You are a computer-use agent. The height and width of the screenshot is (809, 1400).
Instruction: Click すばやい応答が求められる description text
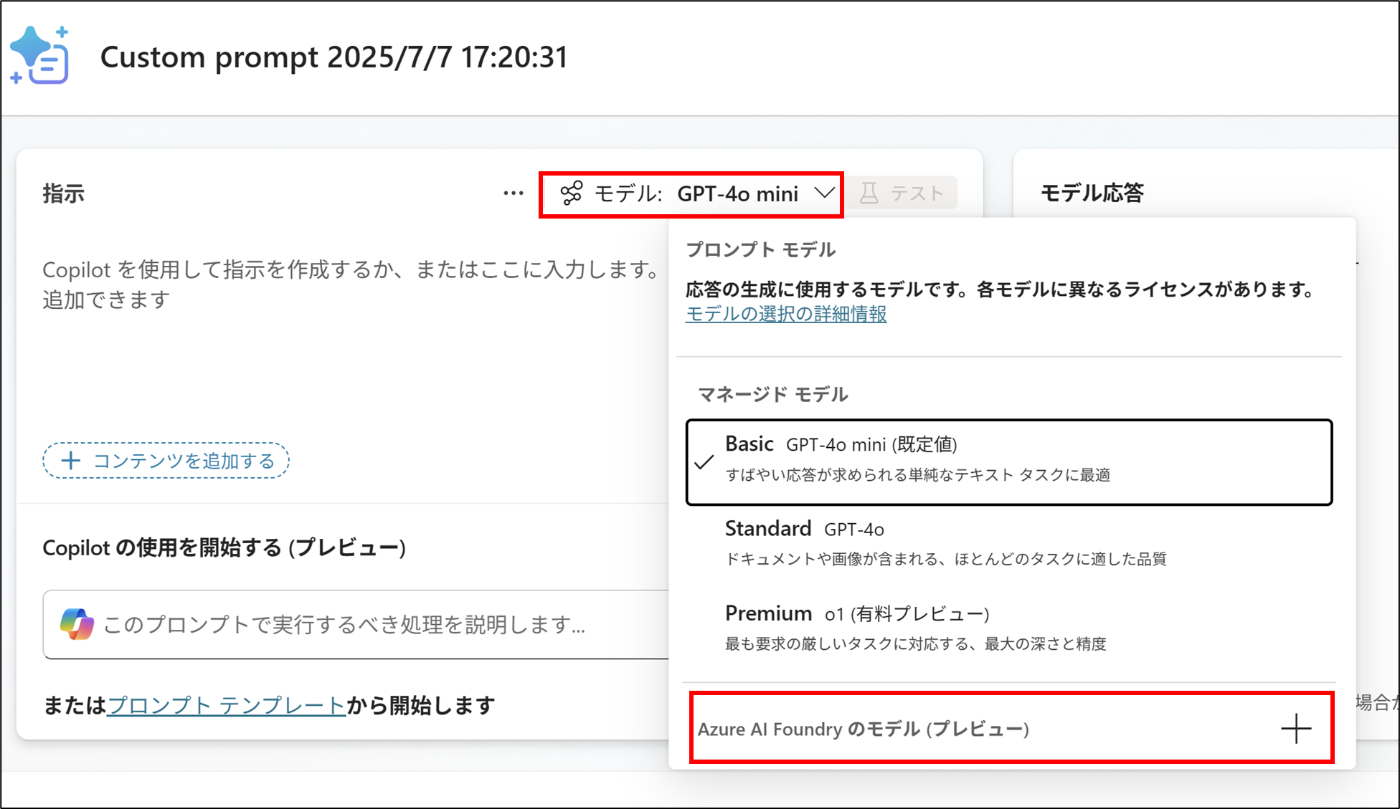pos(918,475)
